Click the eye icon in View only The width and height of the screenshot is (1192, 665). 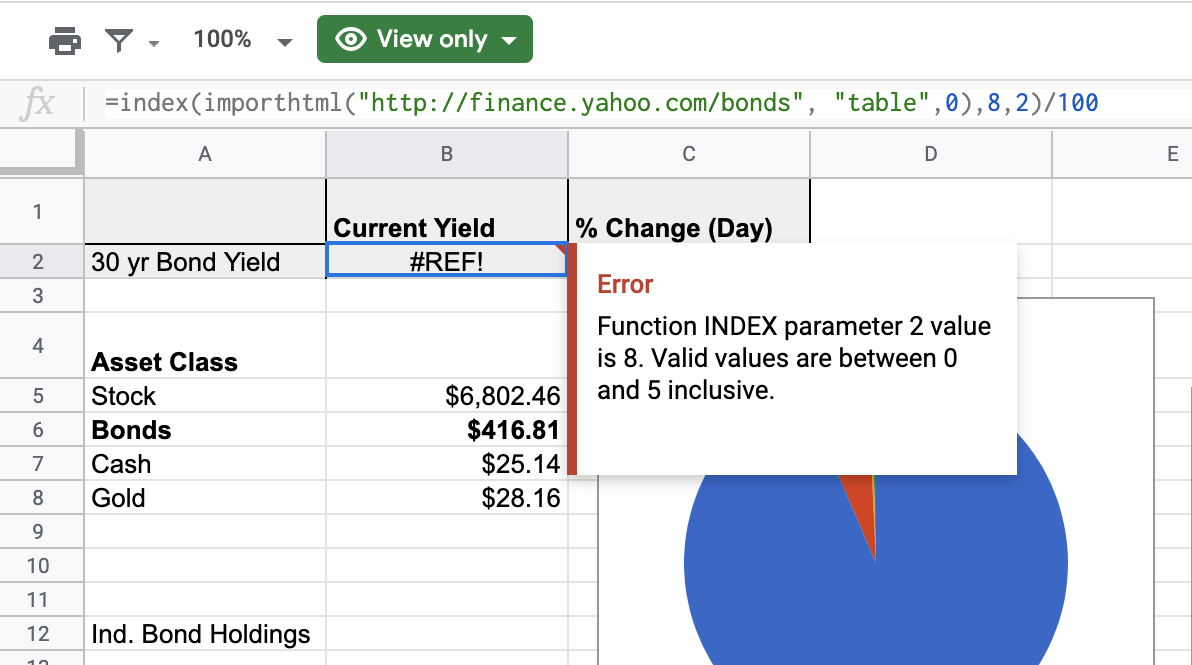pyautogui.click(x=351, y=40)
